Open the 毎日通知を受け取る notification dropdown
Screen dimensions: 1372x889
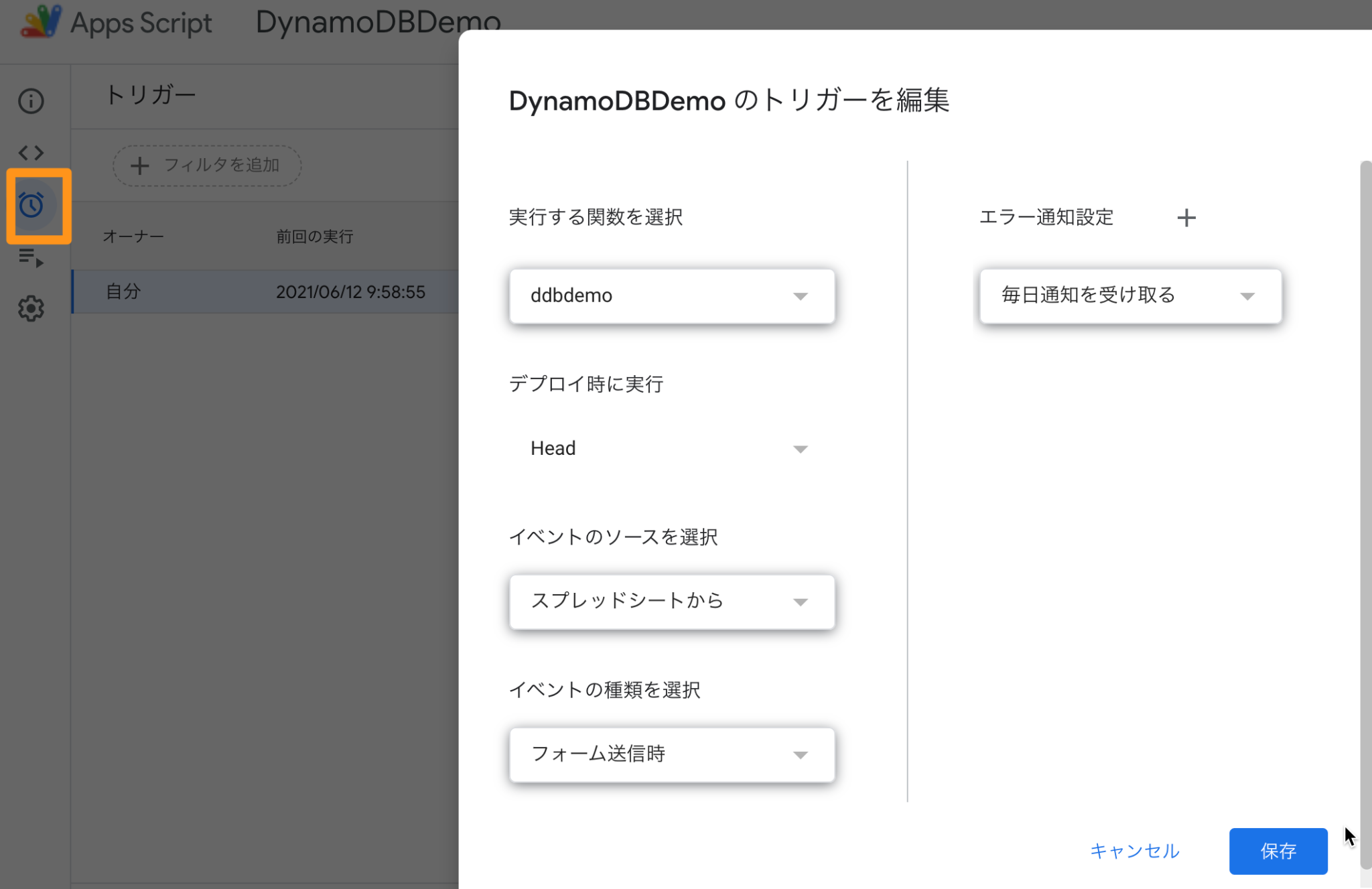(1129, 295)
